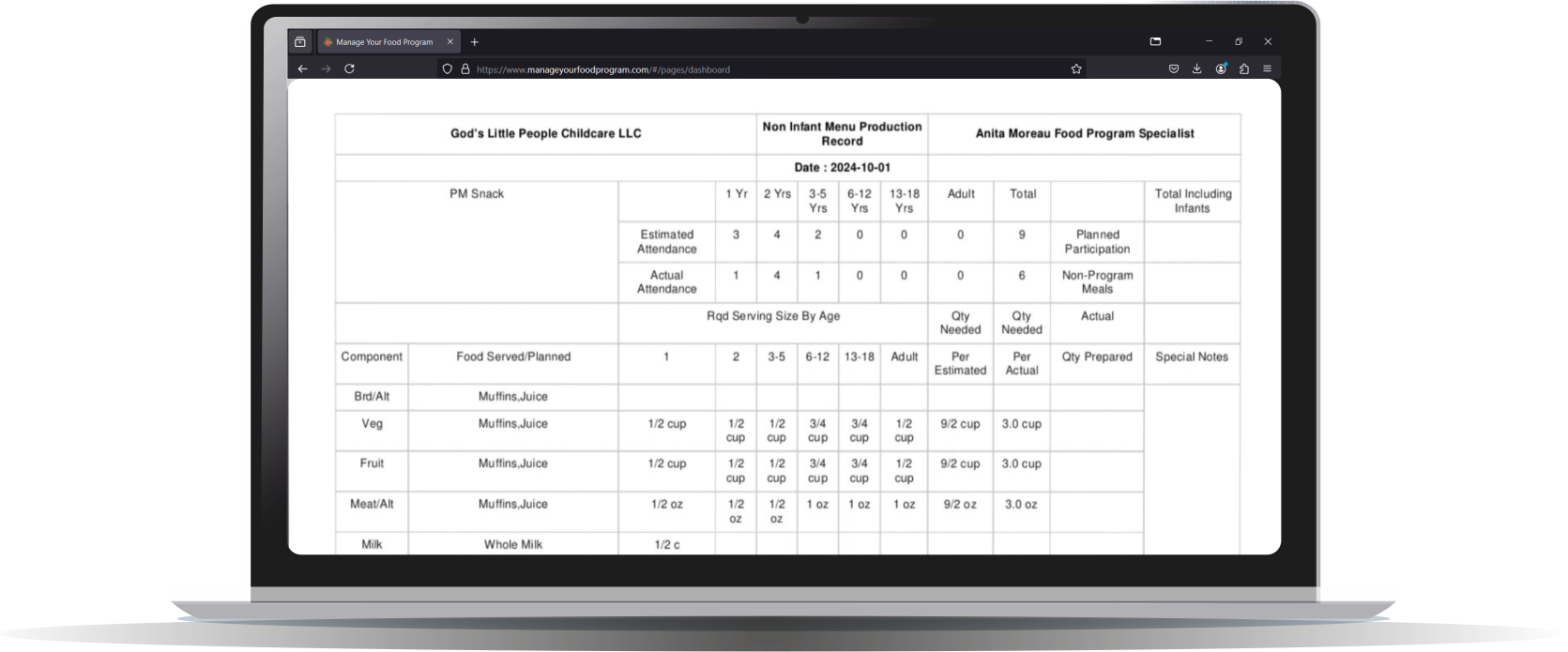Click the sidebar toggle icon in title bar
Image resolution: width=1568 pixels, height=652 pixels.
point(1155,41)
